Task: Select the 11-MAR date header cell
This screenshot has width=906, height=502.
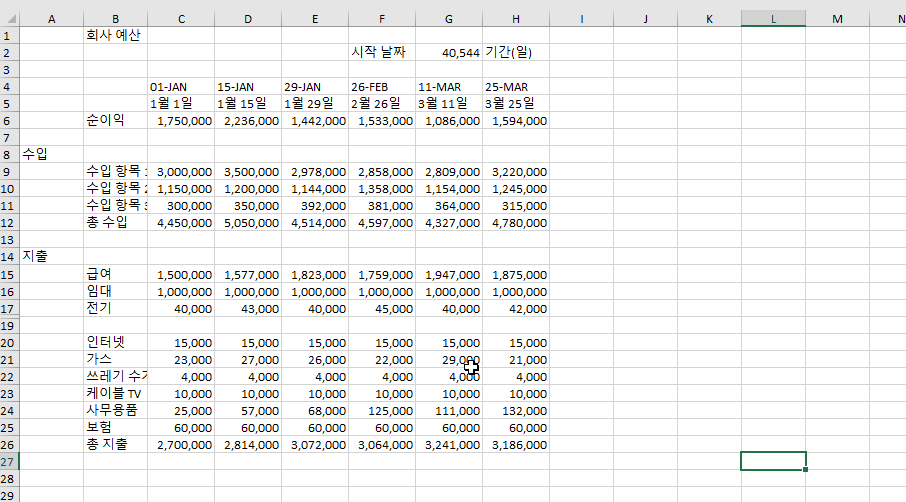Action: point(448,87)
